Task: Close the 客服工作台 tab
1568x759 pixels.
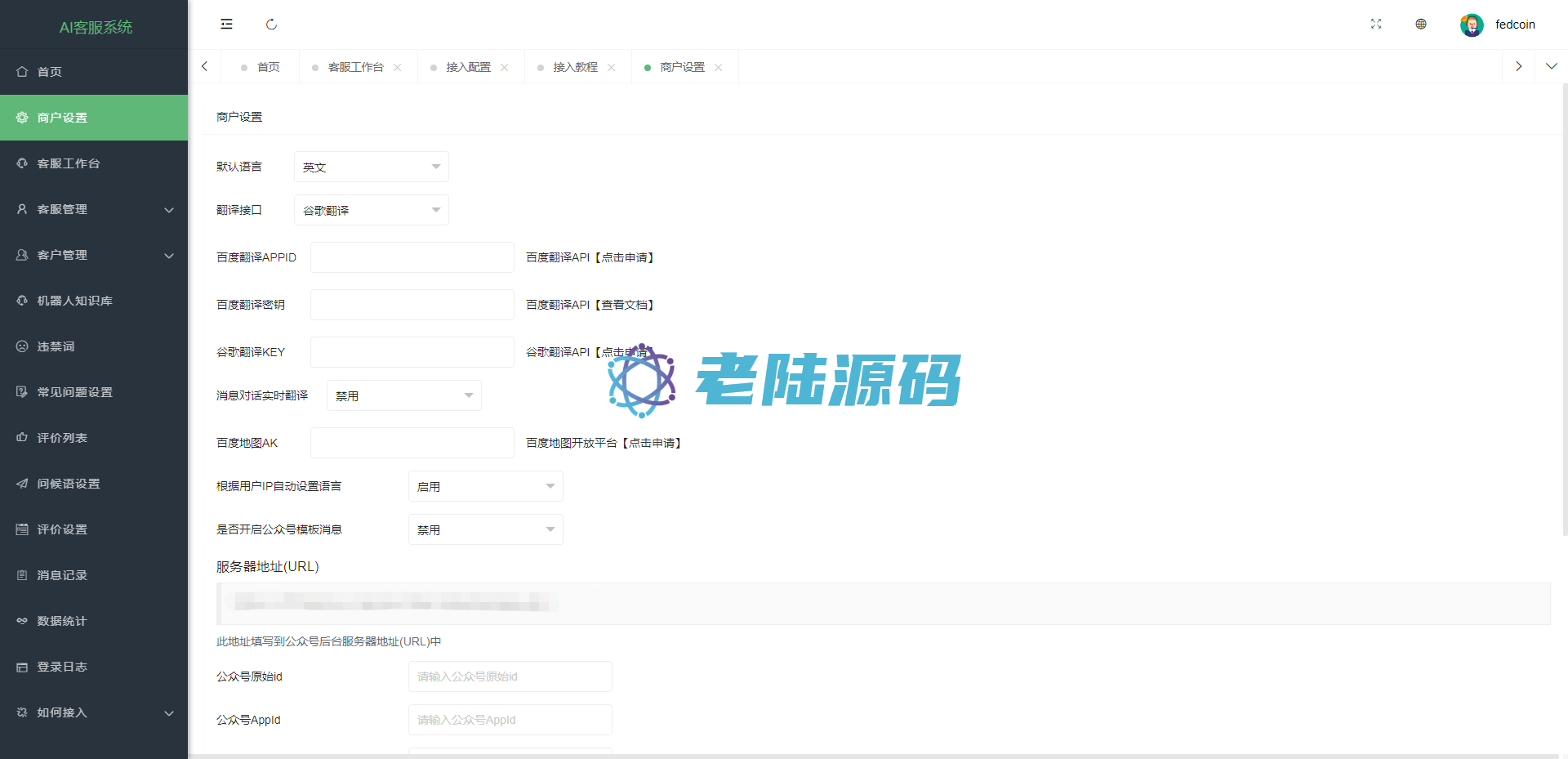Action: [x=398, y=68]
